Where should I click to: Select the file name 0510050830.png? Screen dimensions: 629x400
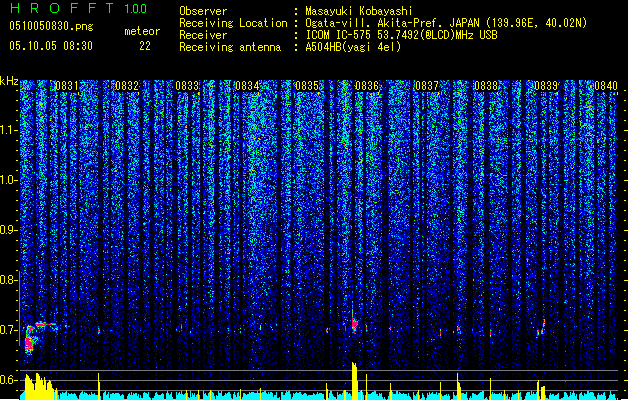tap(51, 26)
